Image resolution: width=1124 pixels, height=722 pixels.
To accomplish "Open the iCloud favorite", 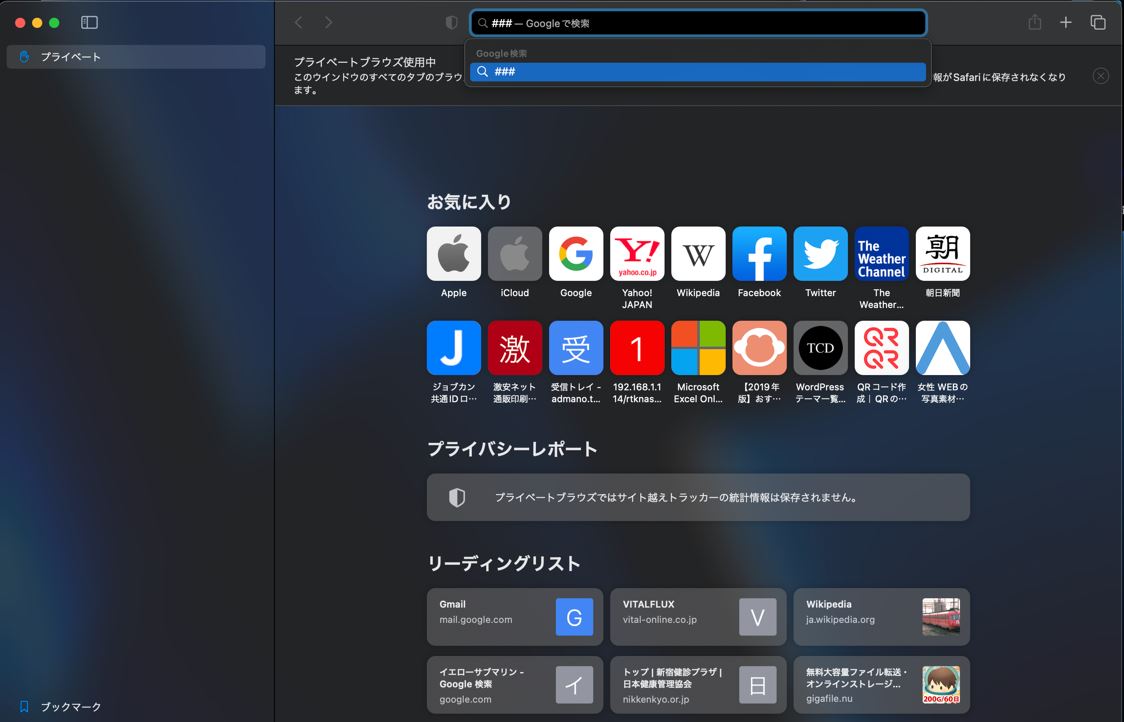I will (x=515, y=254).
